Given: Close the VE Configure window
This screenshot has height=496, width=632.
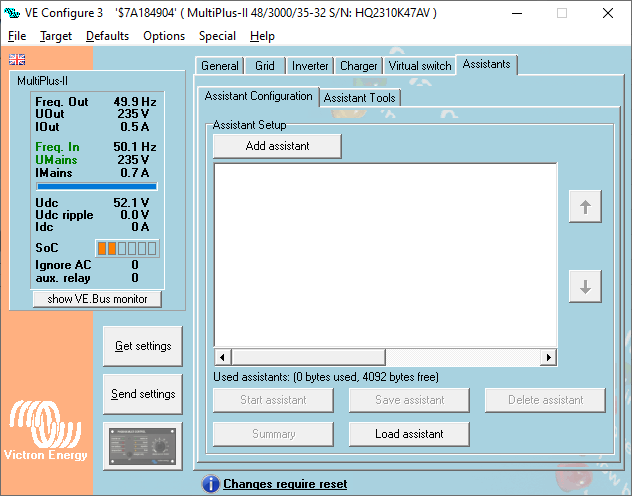Looking at the screenshot, I should tap(608, 13).
